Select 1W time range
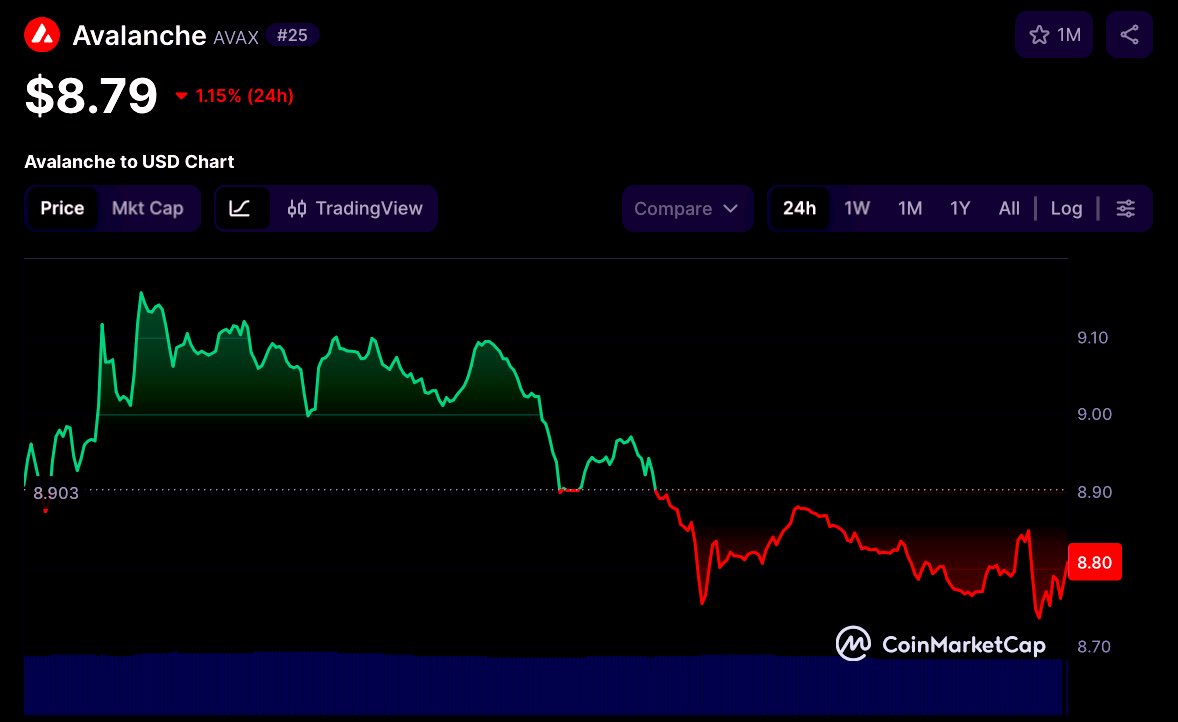1178x722 pixels. [x=856, y=208]
